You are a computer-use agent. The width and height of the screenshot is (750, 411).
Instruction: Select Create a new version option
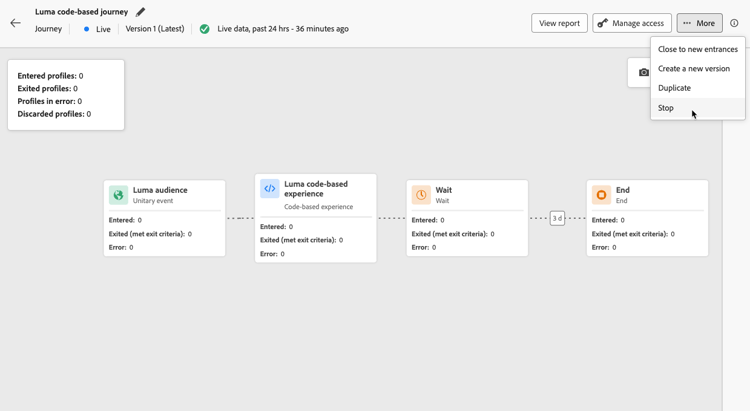pos(693,69)
